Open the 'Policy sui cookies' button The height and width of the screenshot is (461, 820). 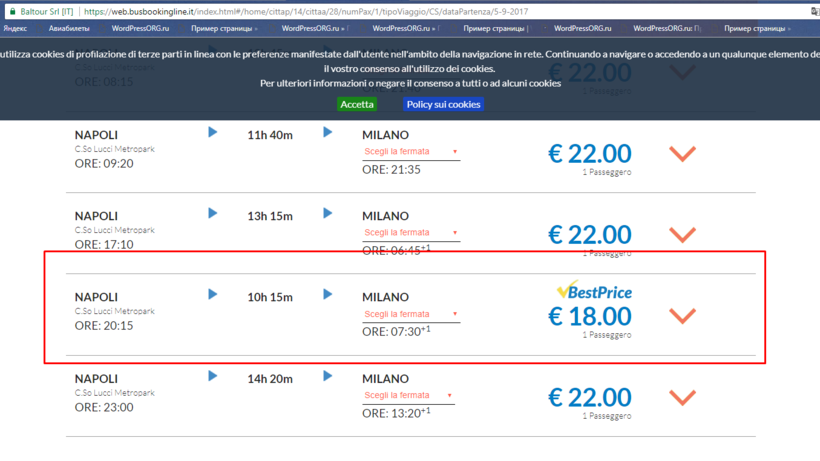[444, 104]
